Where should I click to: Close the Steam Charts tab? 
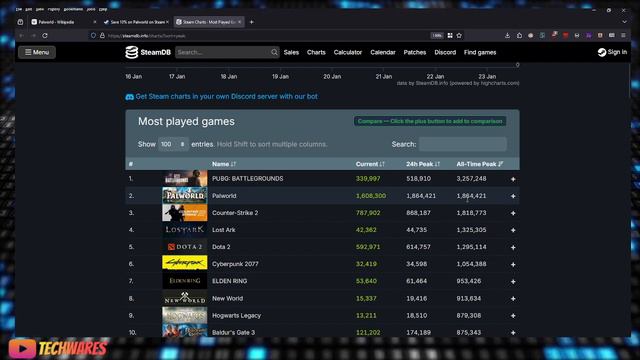(x=240, y=22)
